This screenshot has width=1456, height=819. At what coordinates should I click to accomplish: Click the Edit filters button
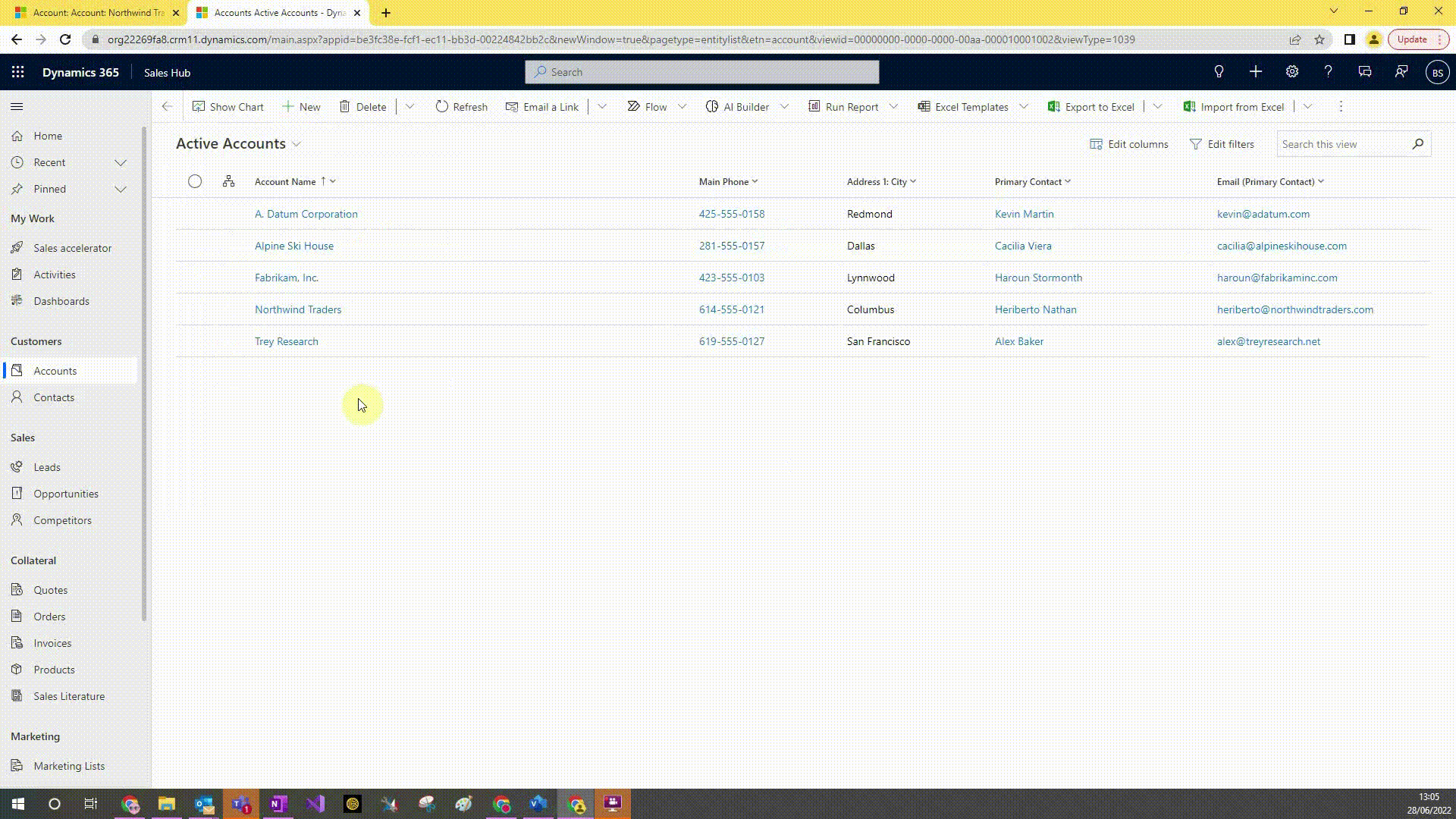1222,144
